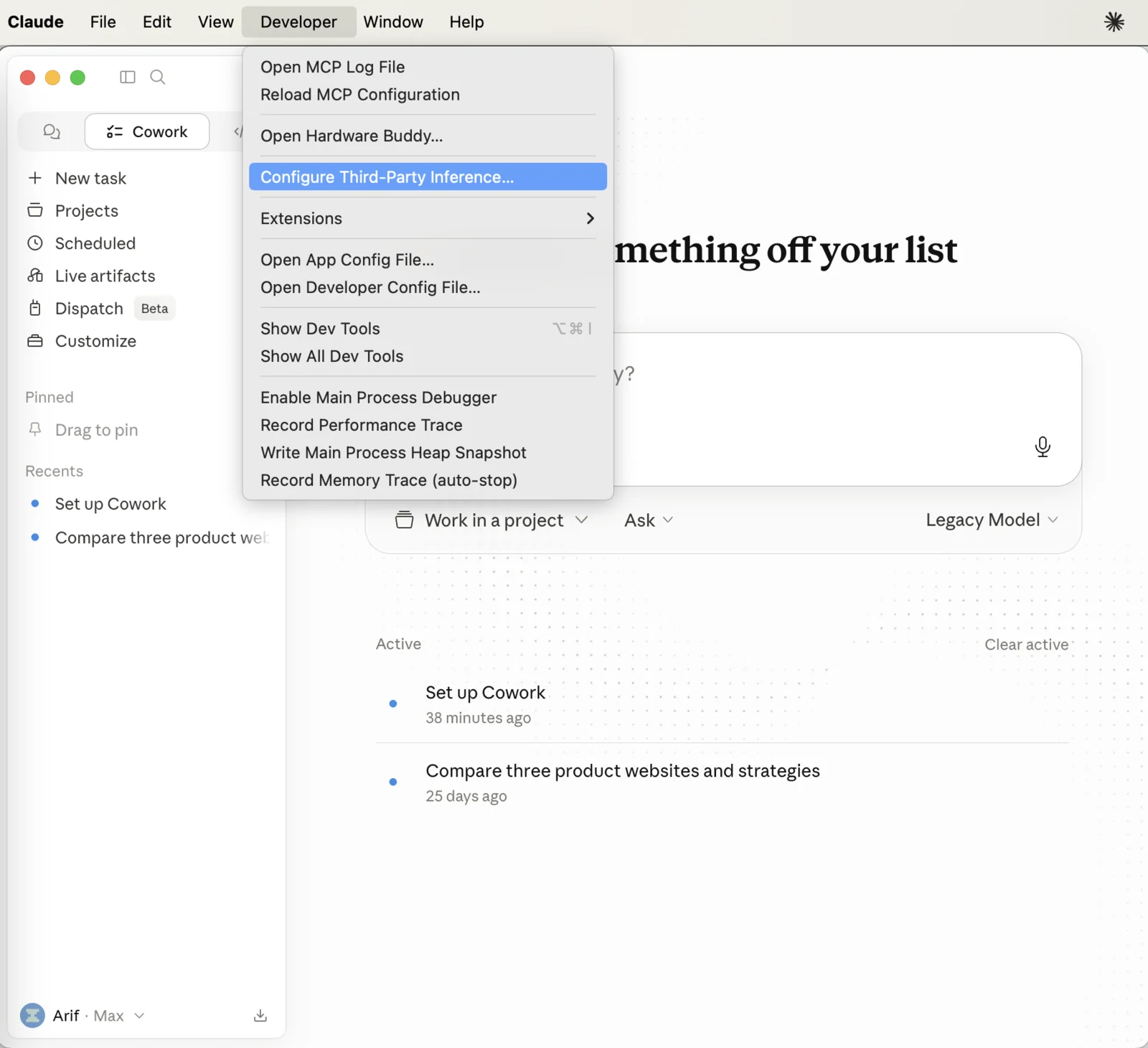This screenshot has height=1048, width=1148.
Task: Open Live artifacts
Action: point(105,276)
